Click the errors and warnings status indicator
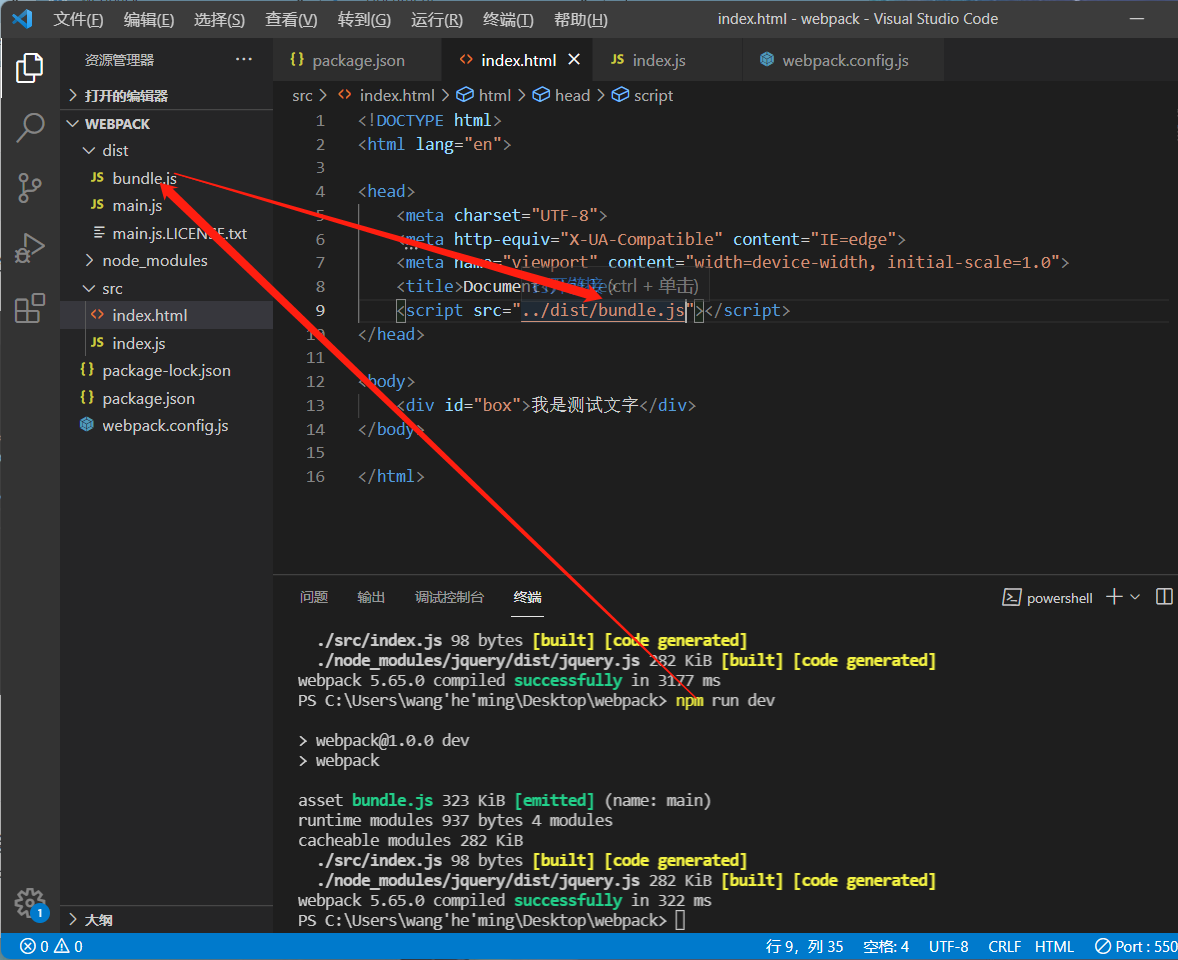Image resolution: width=1178 pixels, height=960 pixels. point(51,946)
